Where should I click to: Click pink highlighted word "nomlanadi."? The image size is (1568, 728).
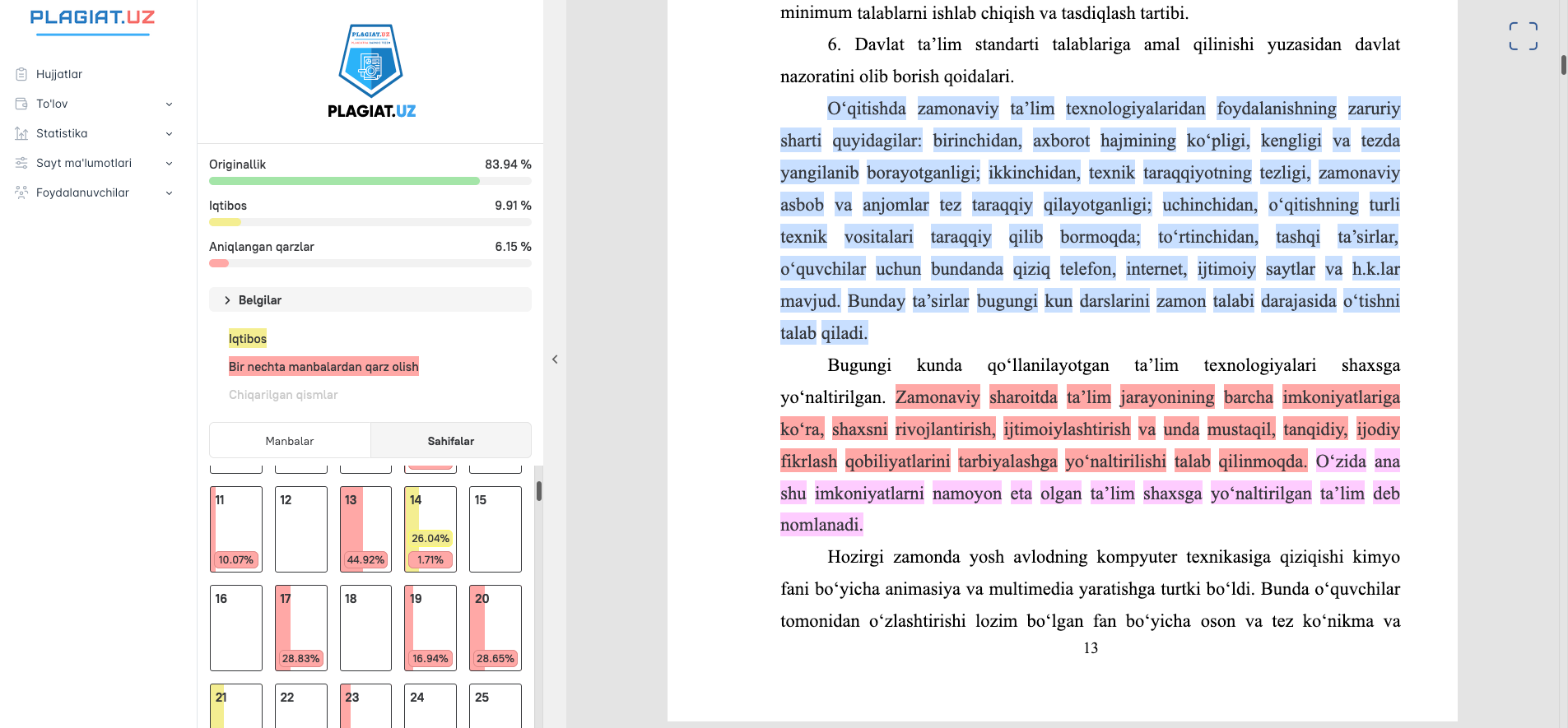[x=821, y=525]
